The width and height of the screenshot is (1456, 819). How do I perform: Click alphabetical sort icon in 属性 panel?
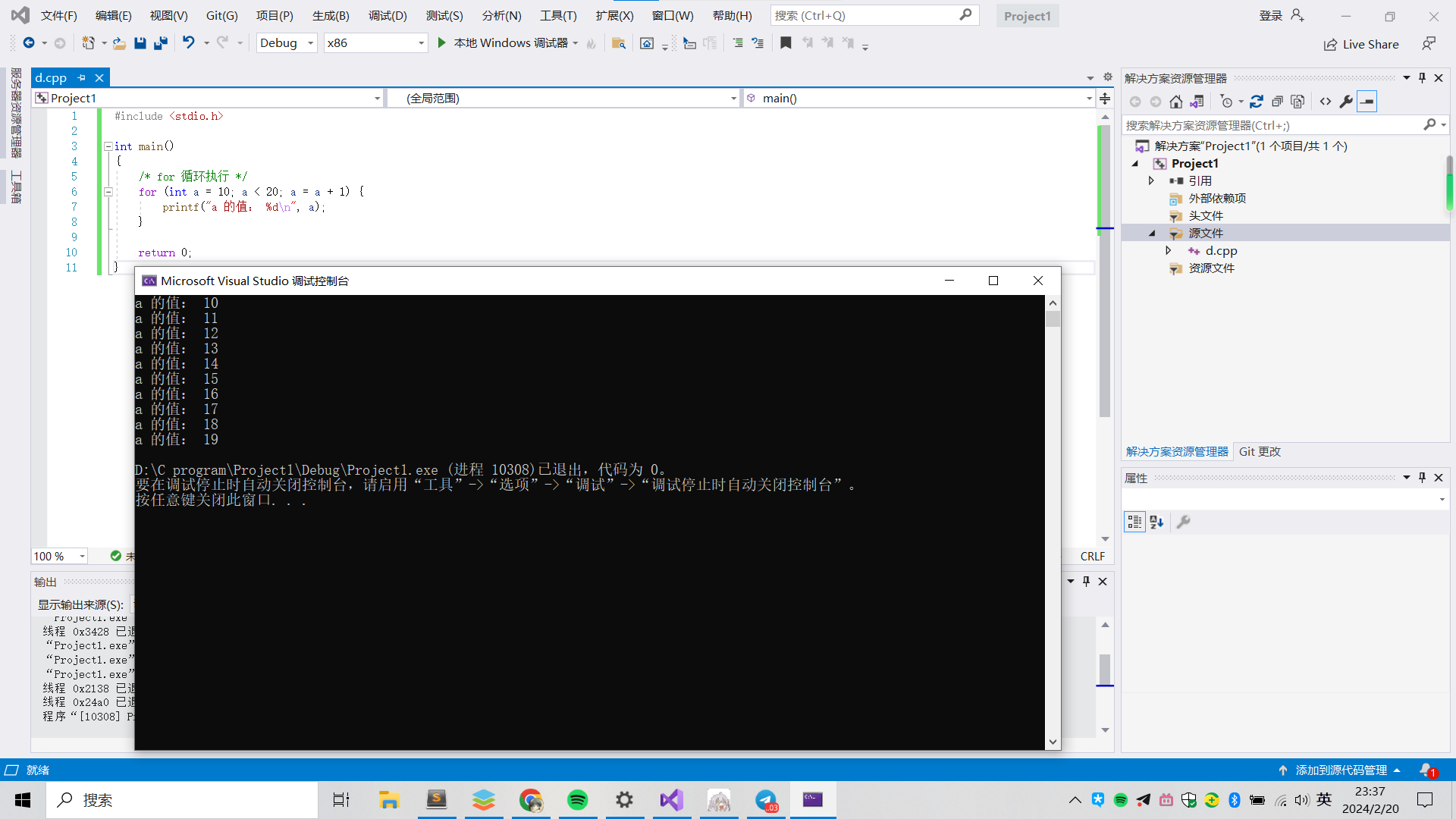tap(1156, 522)
